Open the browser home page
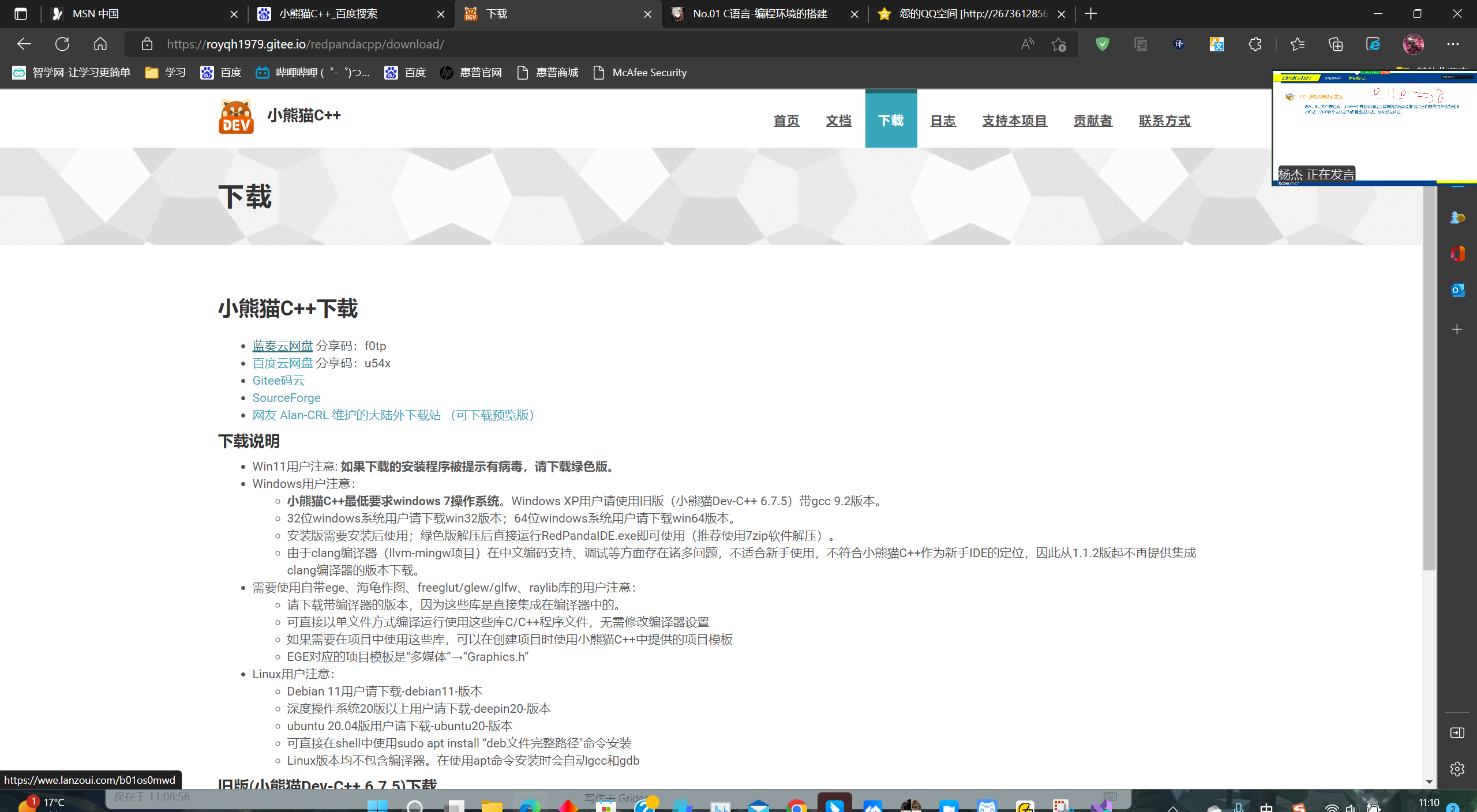This screenshot has height=812, width=1477. point(100,44)
